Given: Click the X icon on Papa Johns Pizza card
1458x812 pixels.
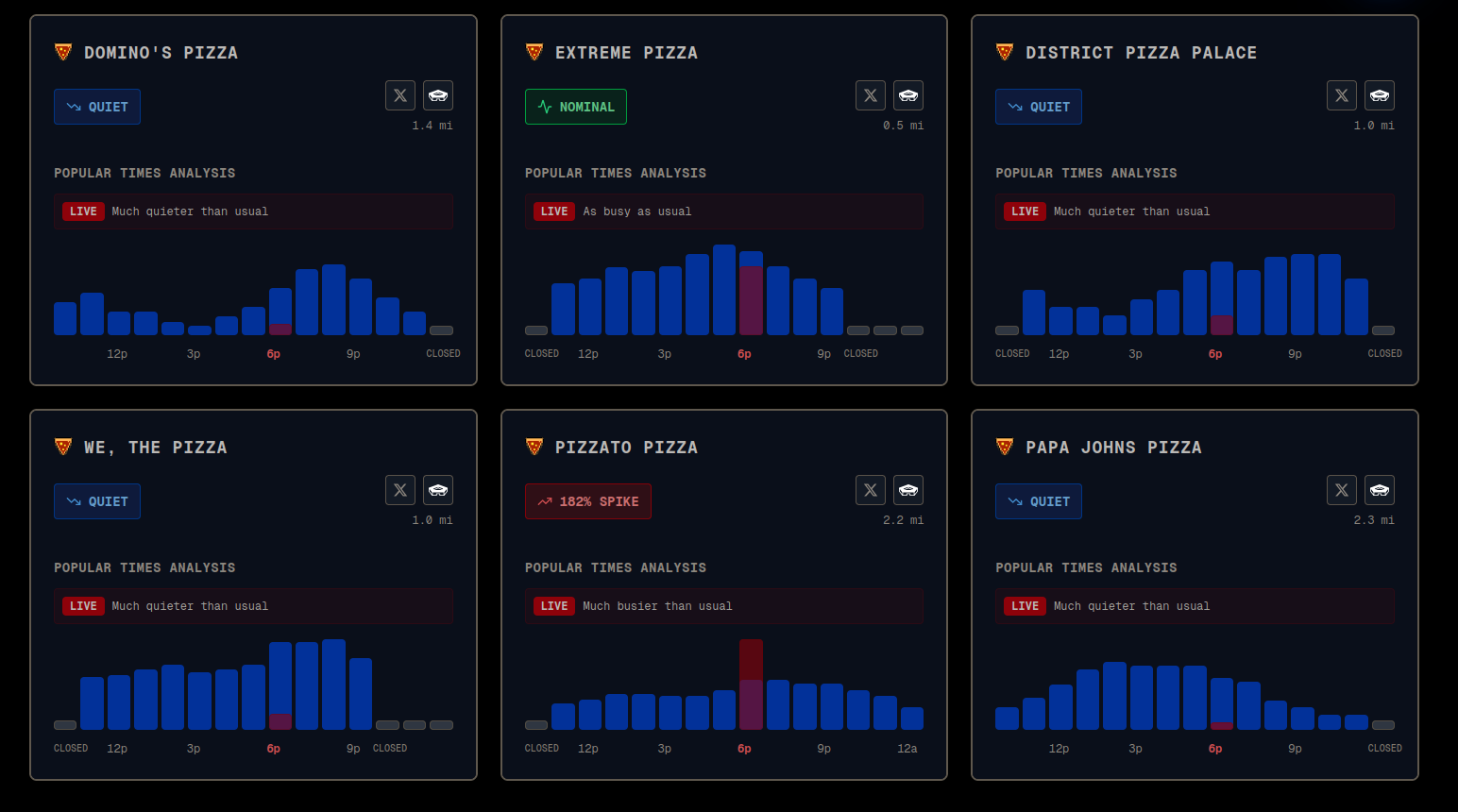Looking at the screenshot, I should (1342, 490).
